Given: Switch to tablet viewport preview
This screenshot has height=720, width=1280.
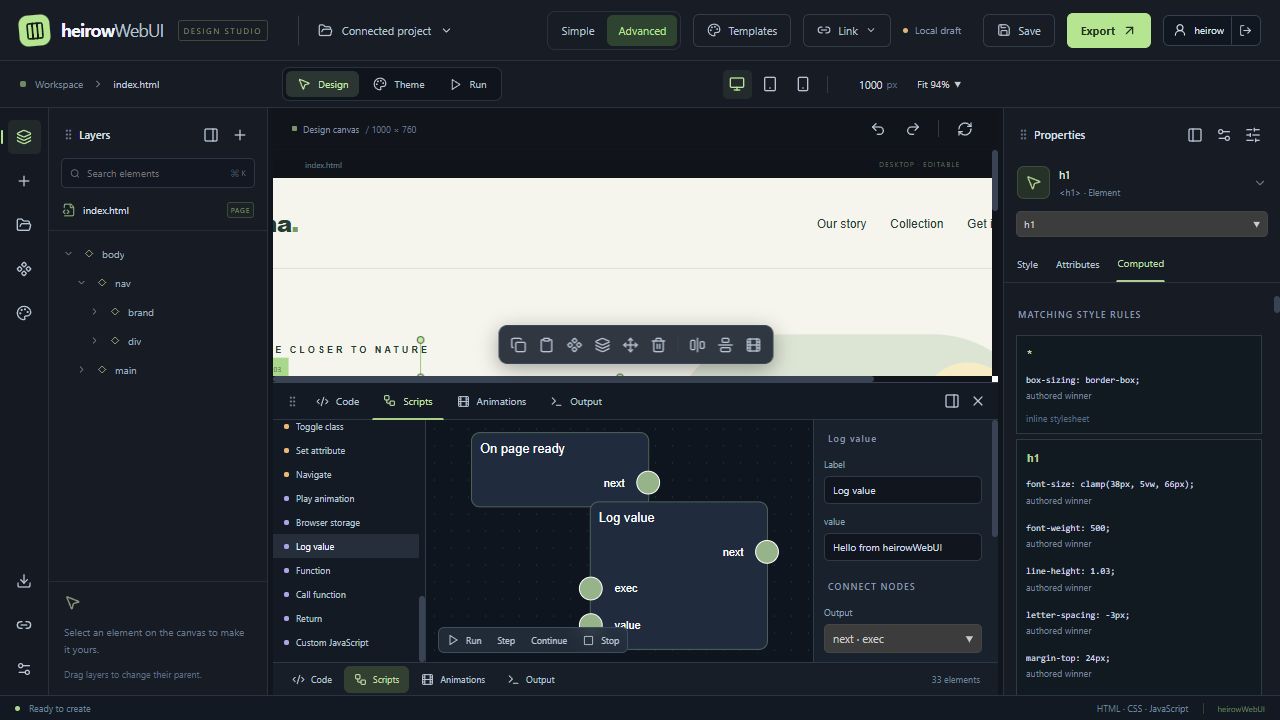Looking at the screenshot, I should pyautogui.click(x=770, y=84).
